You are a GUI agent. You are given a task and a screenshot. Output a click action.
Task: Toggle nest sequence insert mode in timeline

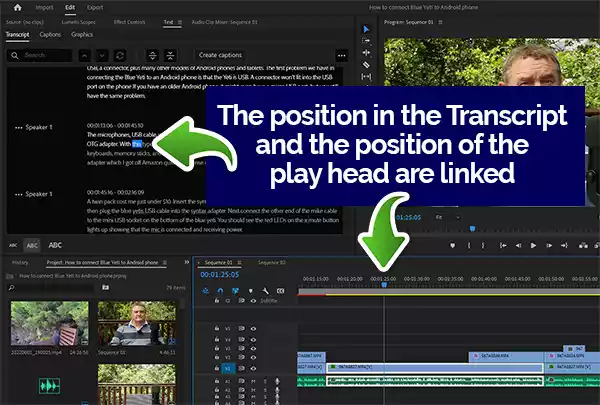(205, 291)
